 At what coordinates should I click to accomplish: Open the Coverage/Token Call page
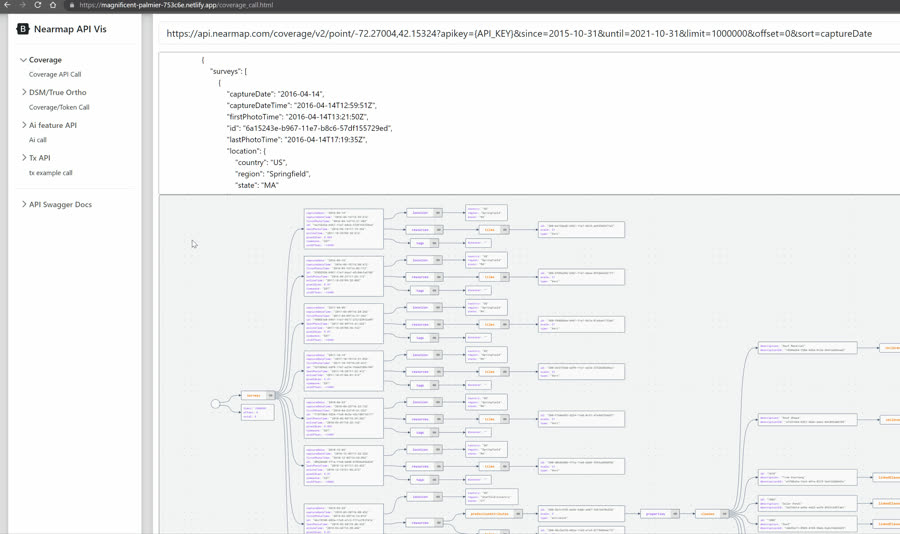(x=59, y=107)
